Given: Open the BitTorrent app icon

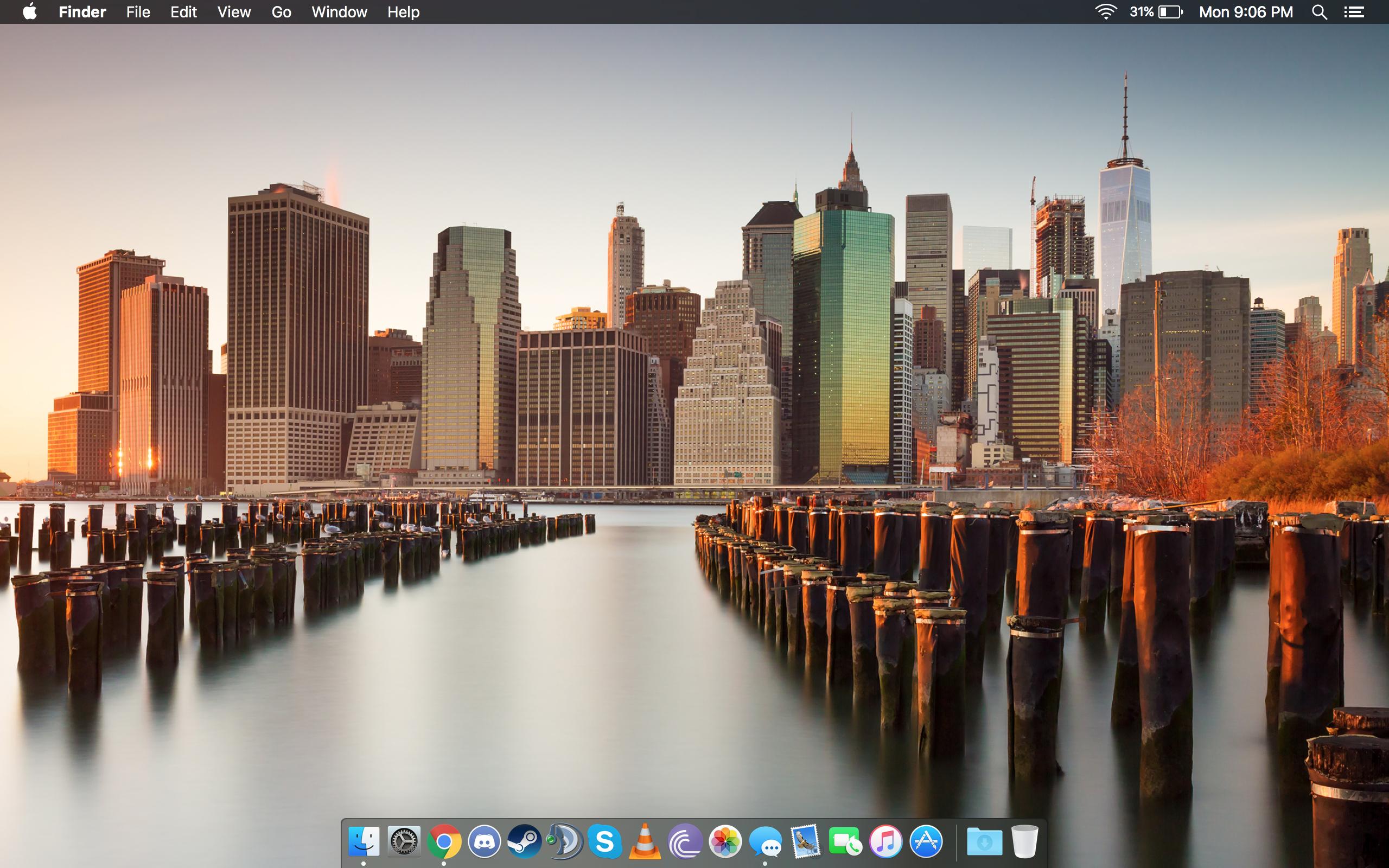Looking at the screenshot, I should (685, 841).
